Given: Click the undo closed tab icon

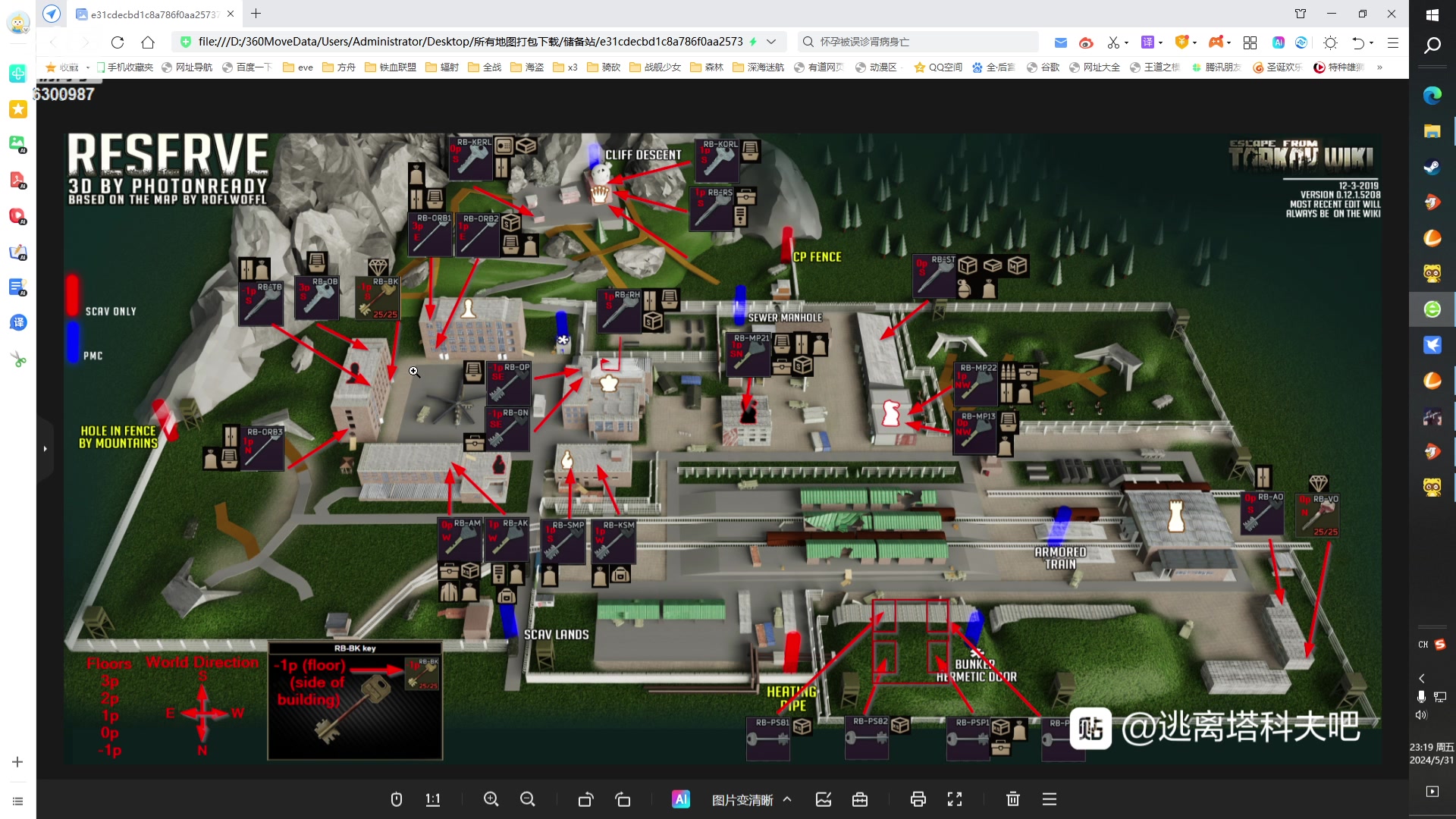Looking at the screenshot, I should click(1357, 42).
